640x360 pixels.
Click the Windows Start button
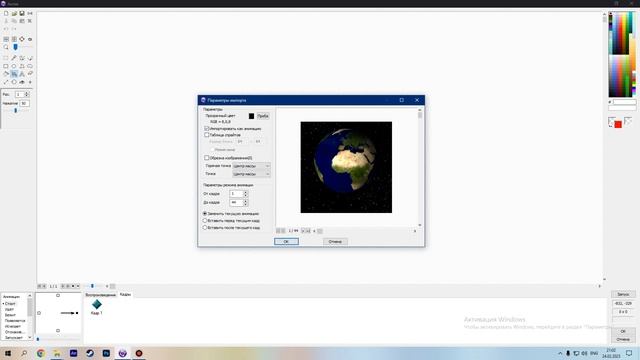(x=7, y=353)
